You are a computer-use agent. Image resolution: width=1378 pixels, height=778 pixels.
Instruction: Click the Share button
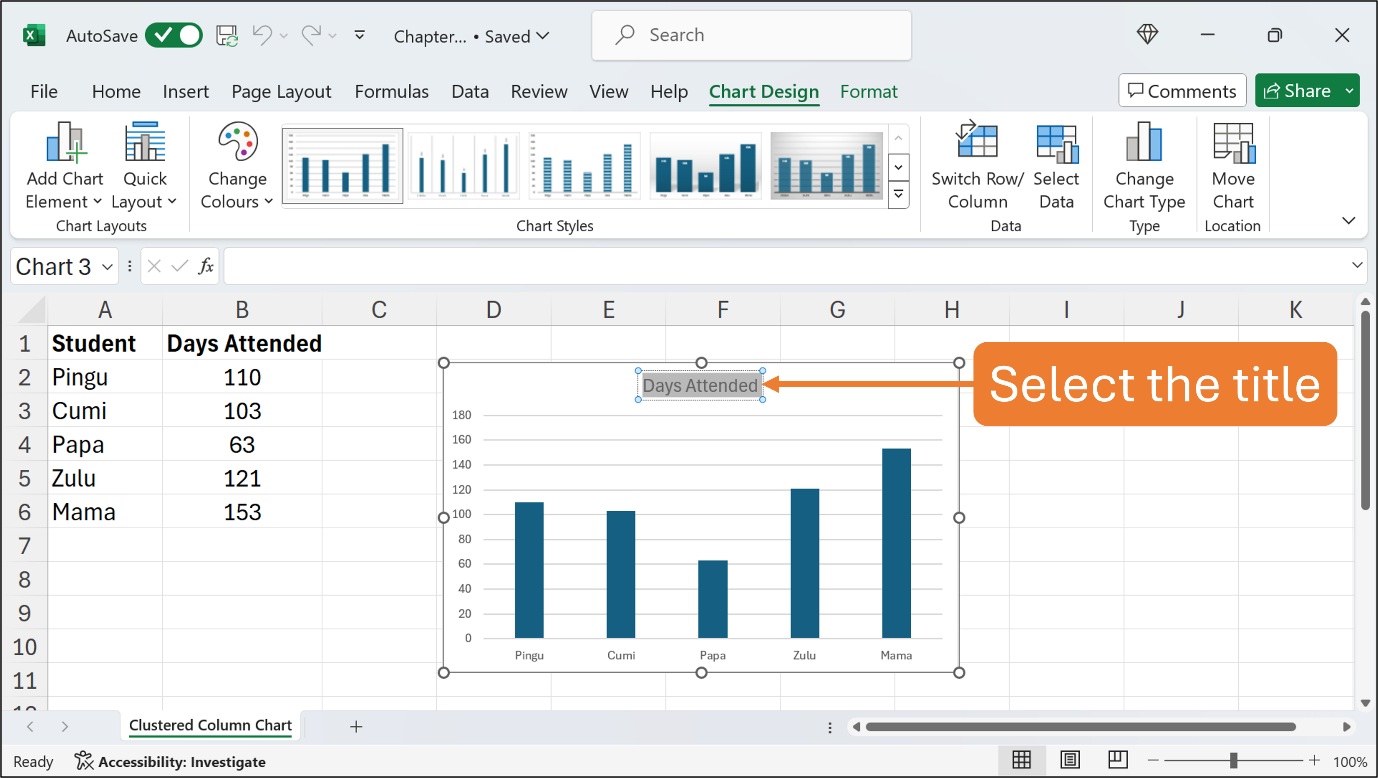[1297, 91]
